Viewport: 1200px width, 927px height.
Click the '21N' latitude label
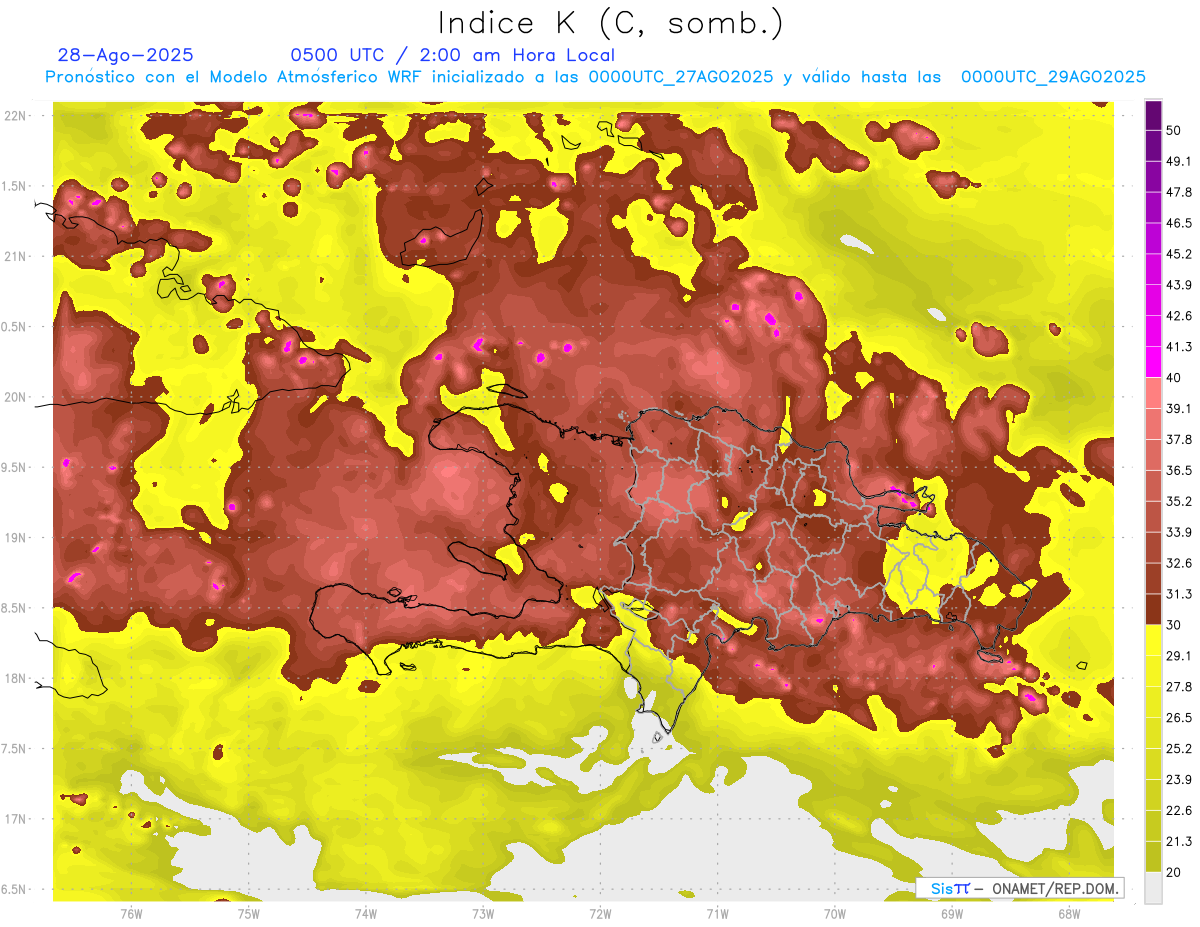16,256
